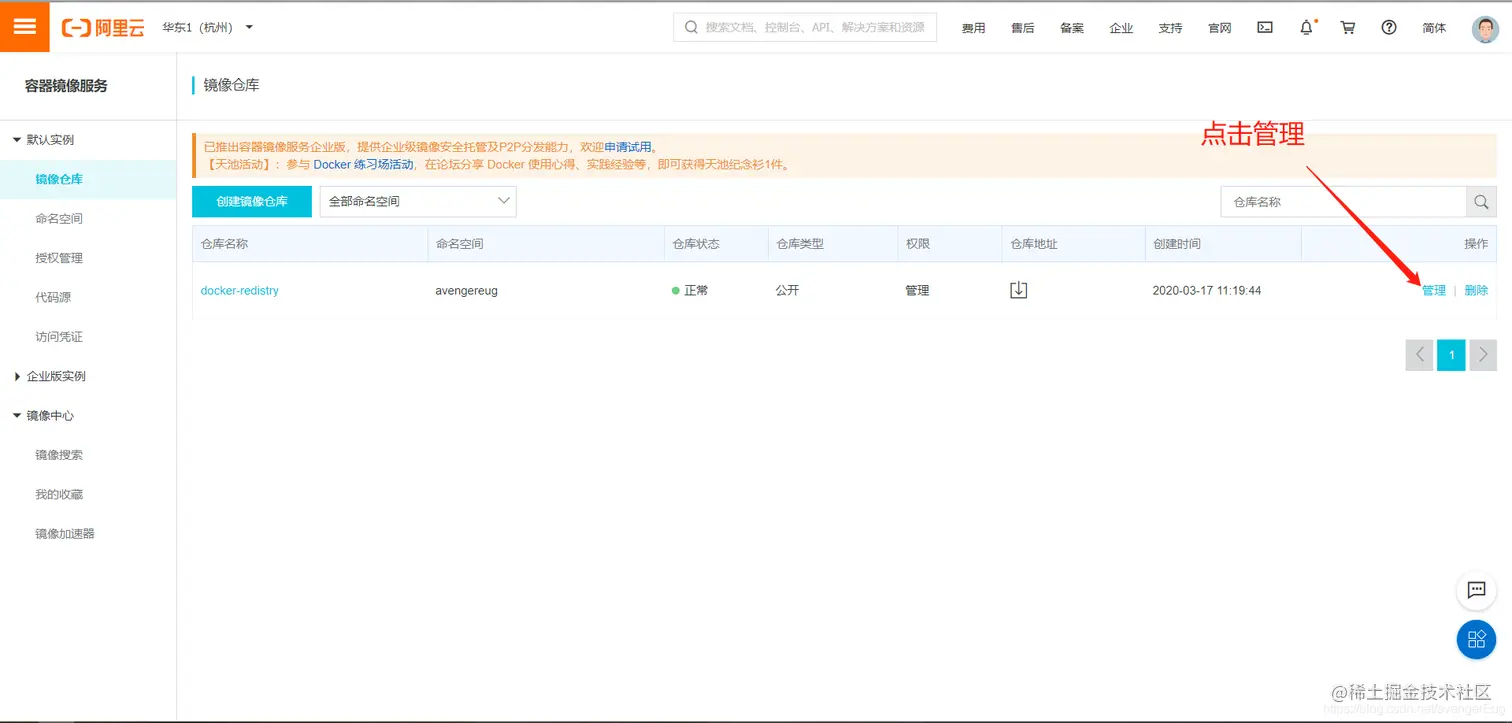The width and height of the screenshot is (1512, 723).
Task: Open the user avatar profile menu
Action: coord(1486,28)
